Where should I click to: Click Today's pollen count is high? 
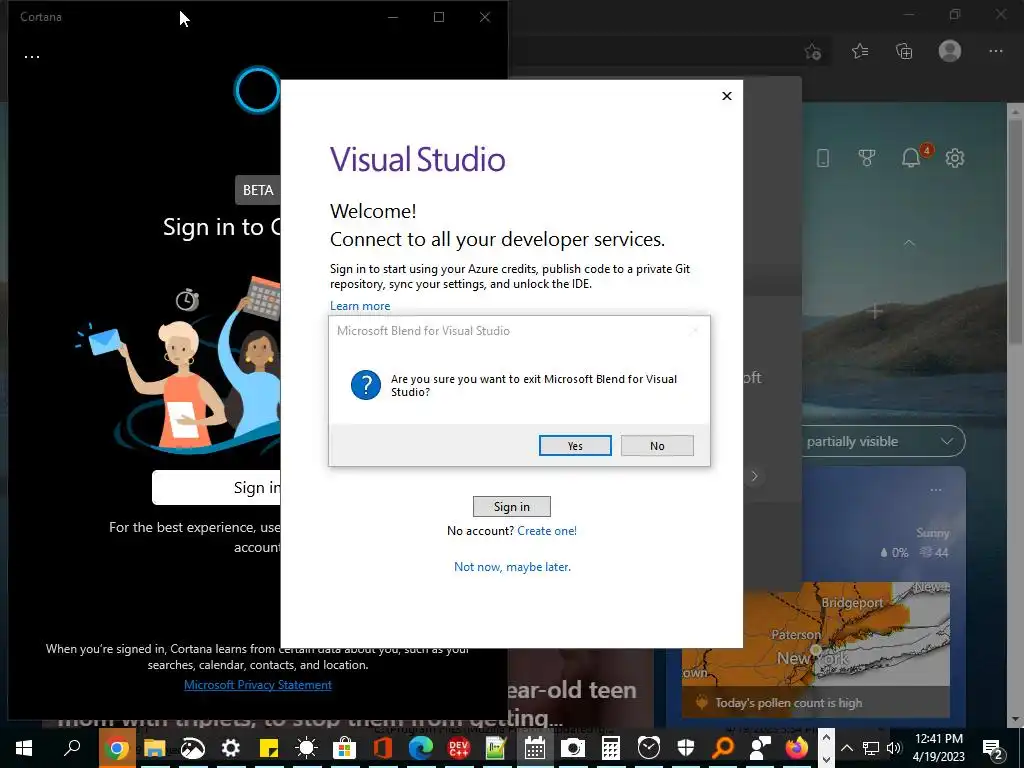pos(788,703)
